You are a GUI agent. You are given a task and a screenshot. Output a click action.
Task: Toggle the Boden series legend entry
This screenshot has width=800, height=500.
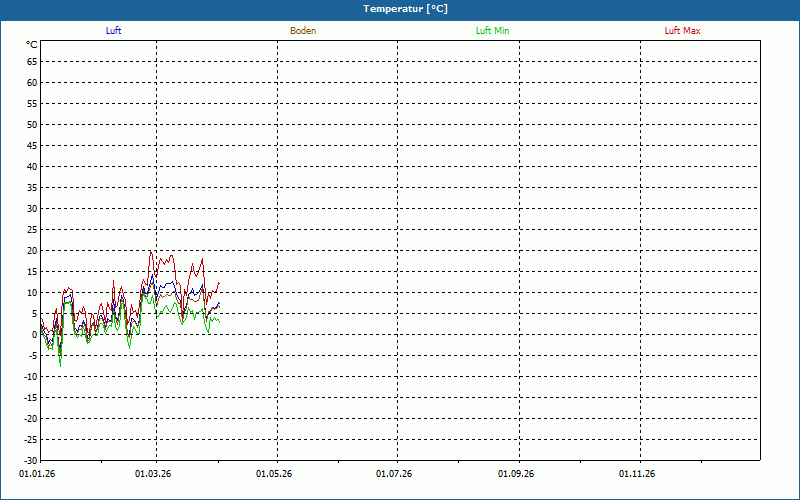tap(303, 31)
